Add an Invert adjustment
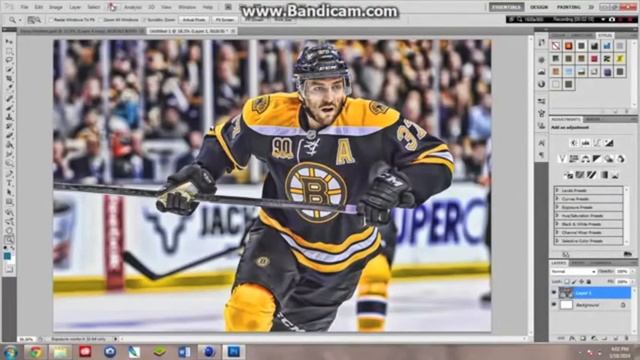 568,175
